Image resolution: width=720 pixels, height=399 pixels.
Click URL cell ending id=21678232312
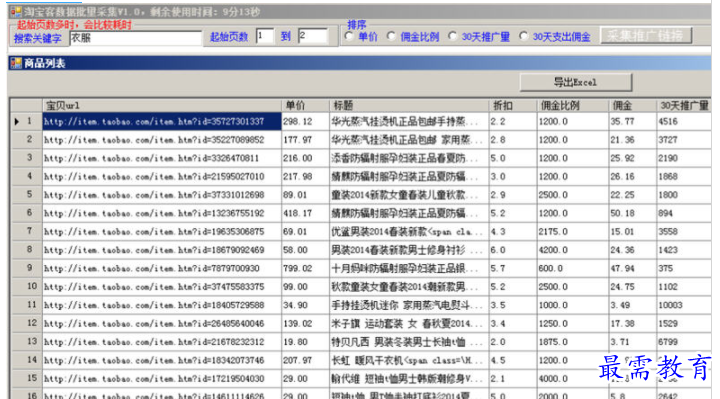162,342
